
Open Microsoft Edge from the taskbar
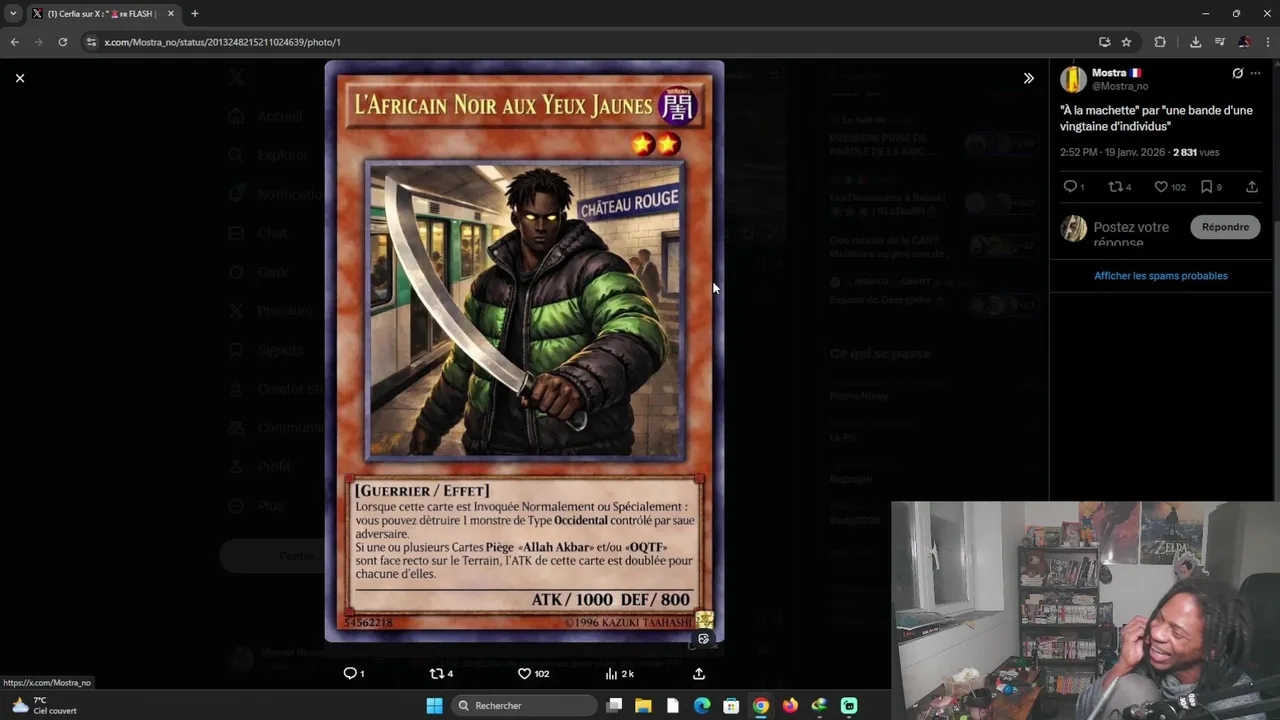point(702,706)
